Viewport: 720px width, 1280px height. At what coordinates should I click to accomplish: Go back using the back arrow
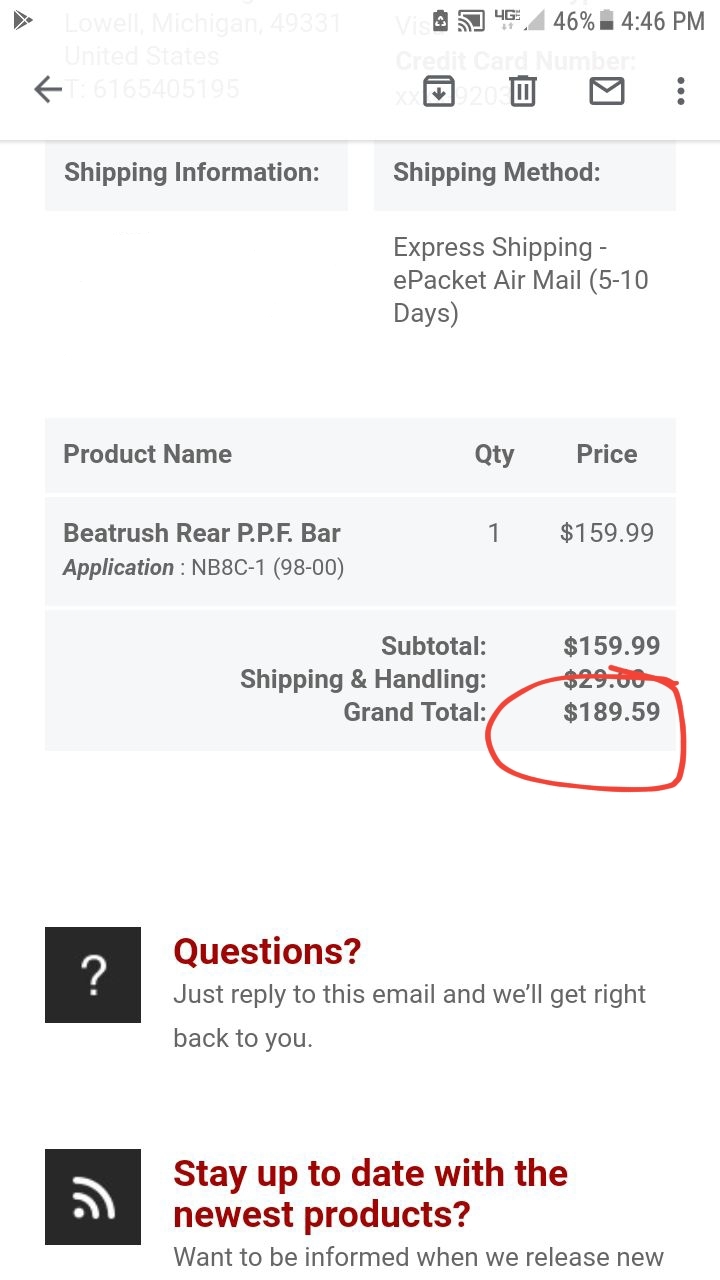click(x=48, y=90)
